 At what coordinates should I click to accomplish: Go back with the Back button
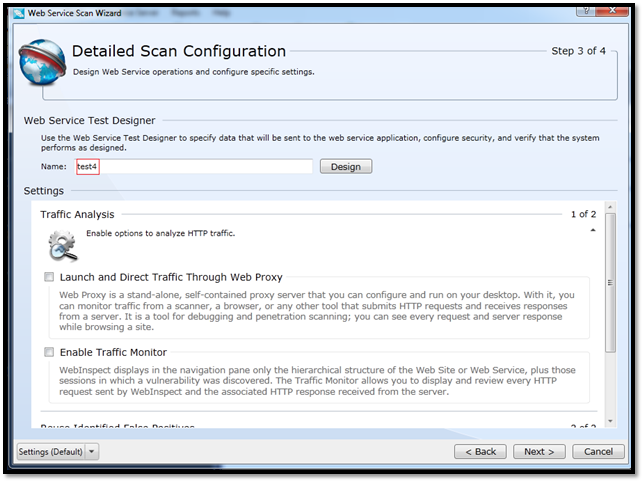[482, 452]
